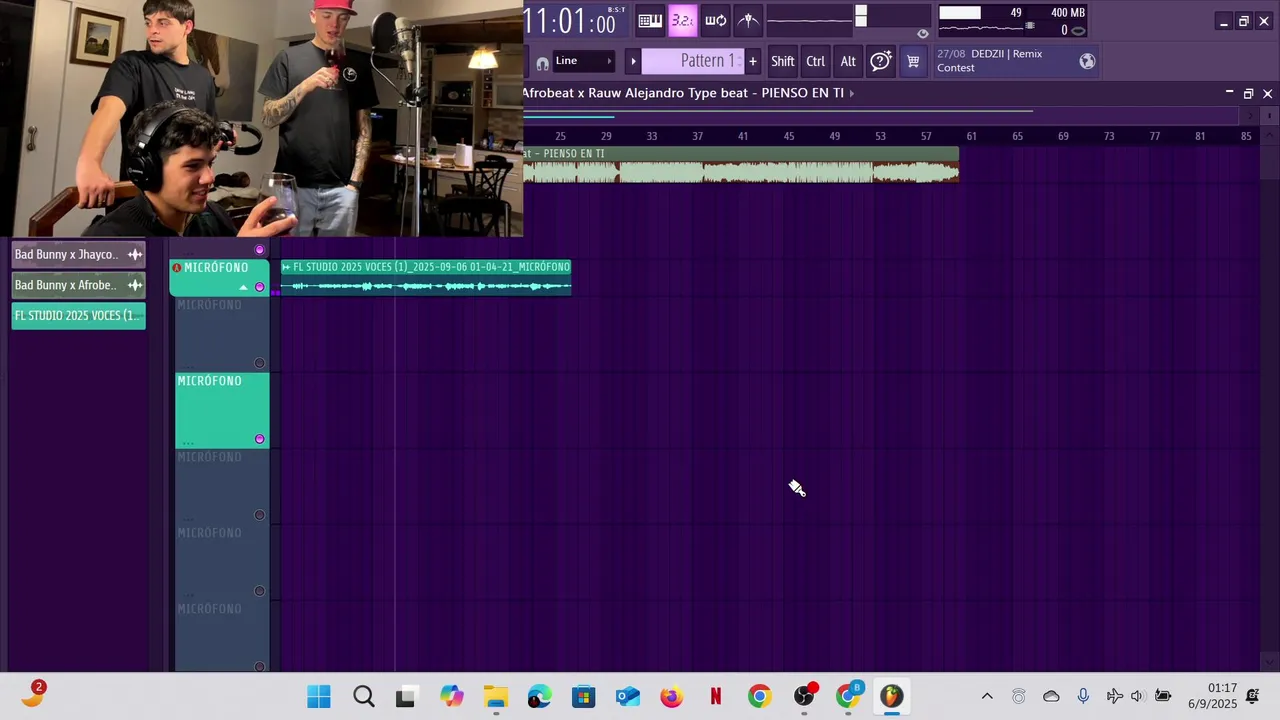Click the purple marker at VOCES clip's lower-left corner
The height and width of the screenshot is (720, 1280).
pyautogui.click(x=276, y=293)
